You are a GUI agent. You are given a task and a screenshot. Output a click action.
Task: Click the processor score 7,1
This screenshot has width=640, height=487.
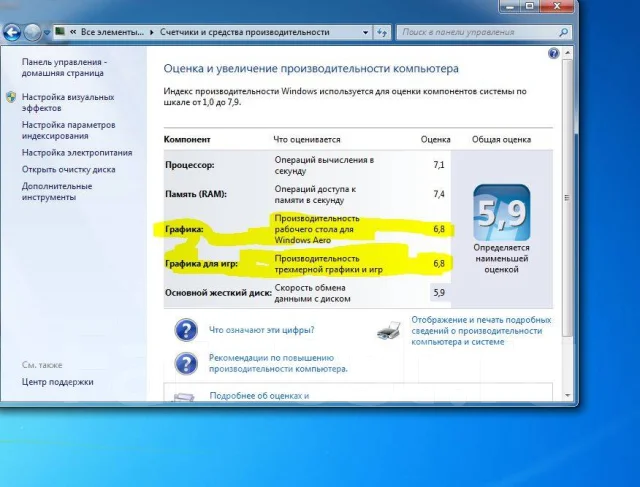tap(439, 165)
